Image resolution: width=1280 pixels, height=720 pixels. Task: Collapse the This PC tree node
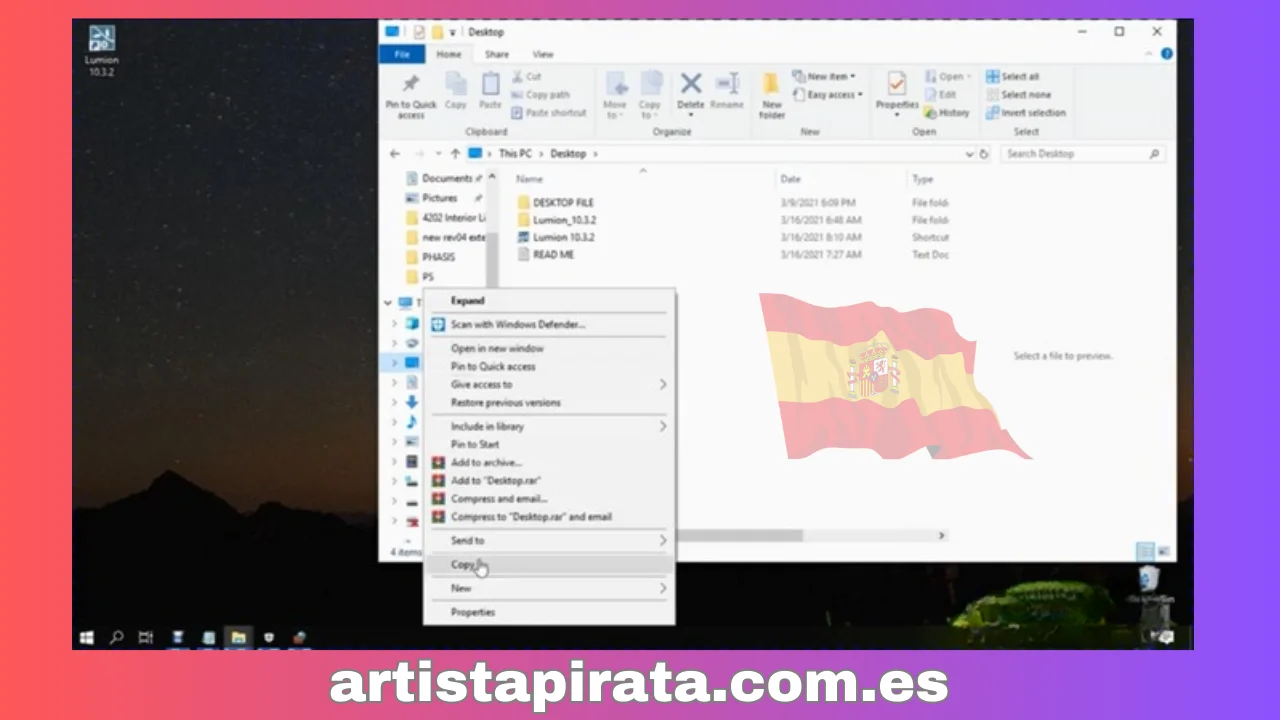point(388,302)
